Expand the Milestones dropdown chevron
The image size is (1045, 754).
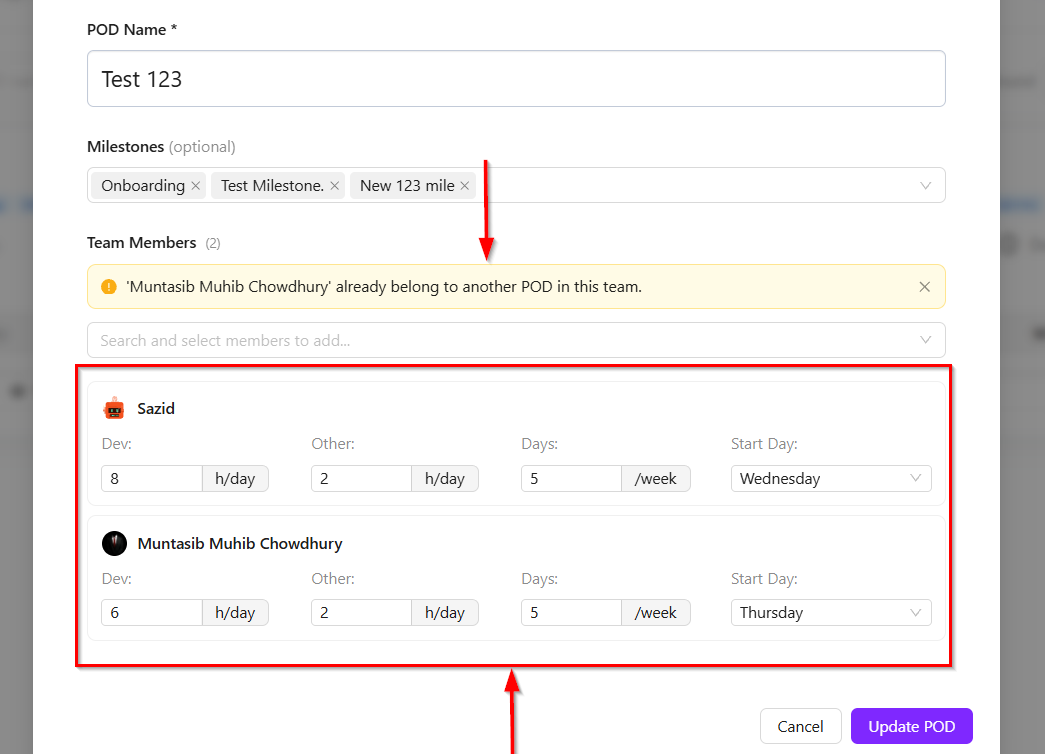(925, 186)
